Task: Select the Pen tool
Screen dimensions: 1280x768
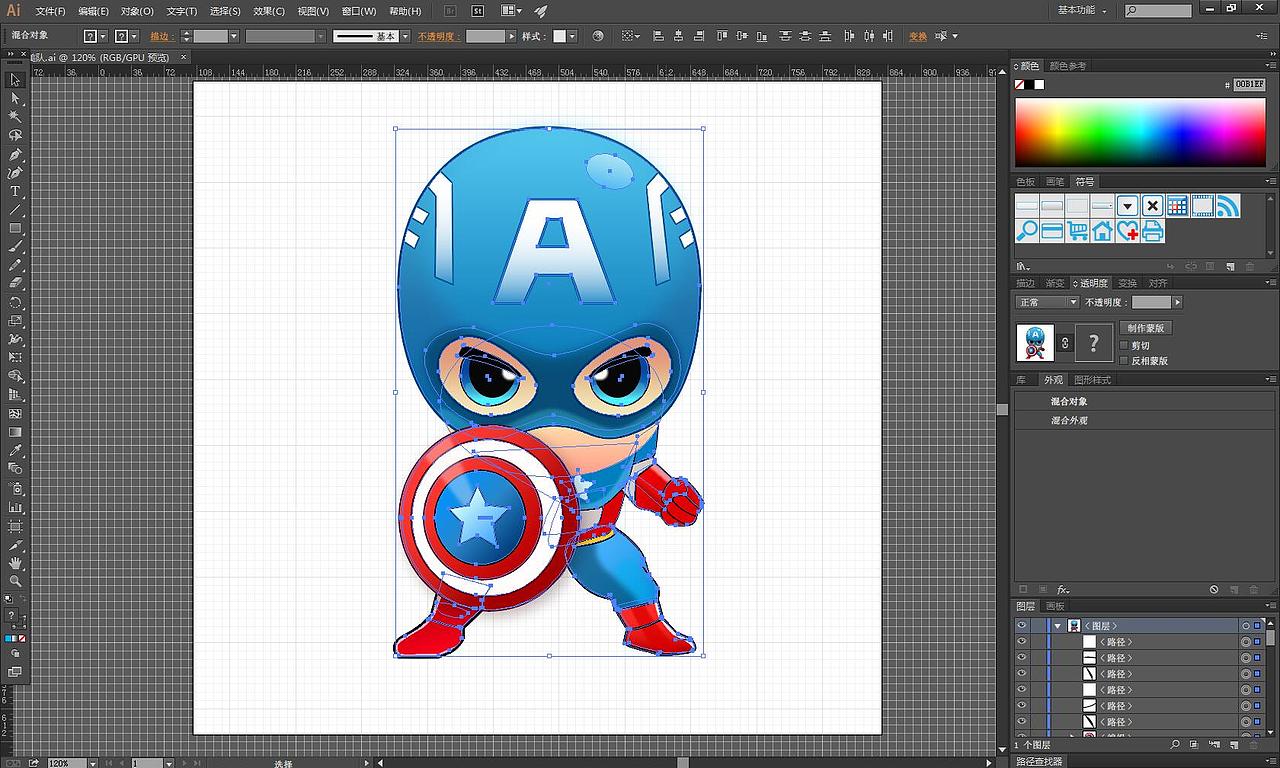Action: (x=15, y=155)
